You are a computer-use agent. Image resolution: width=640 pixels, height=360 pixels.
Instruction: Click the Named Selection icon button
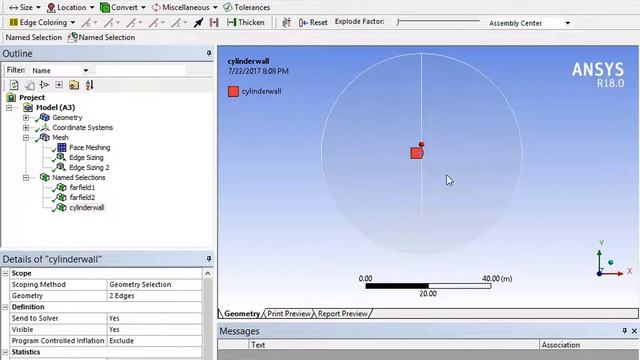click(x=101, y=38)
